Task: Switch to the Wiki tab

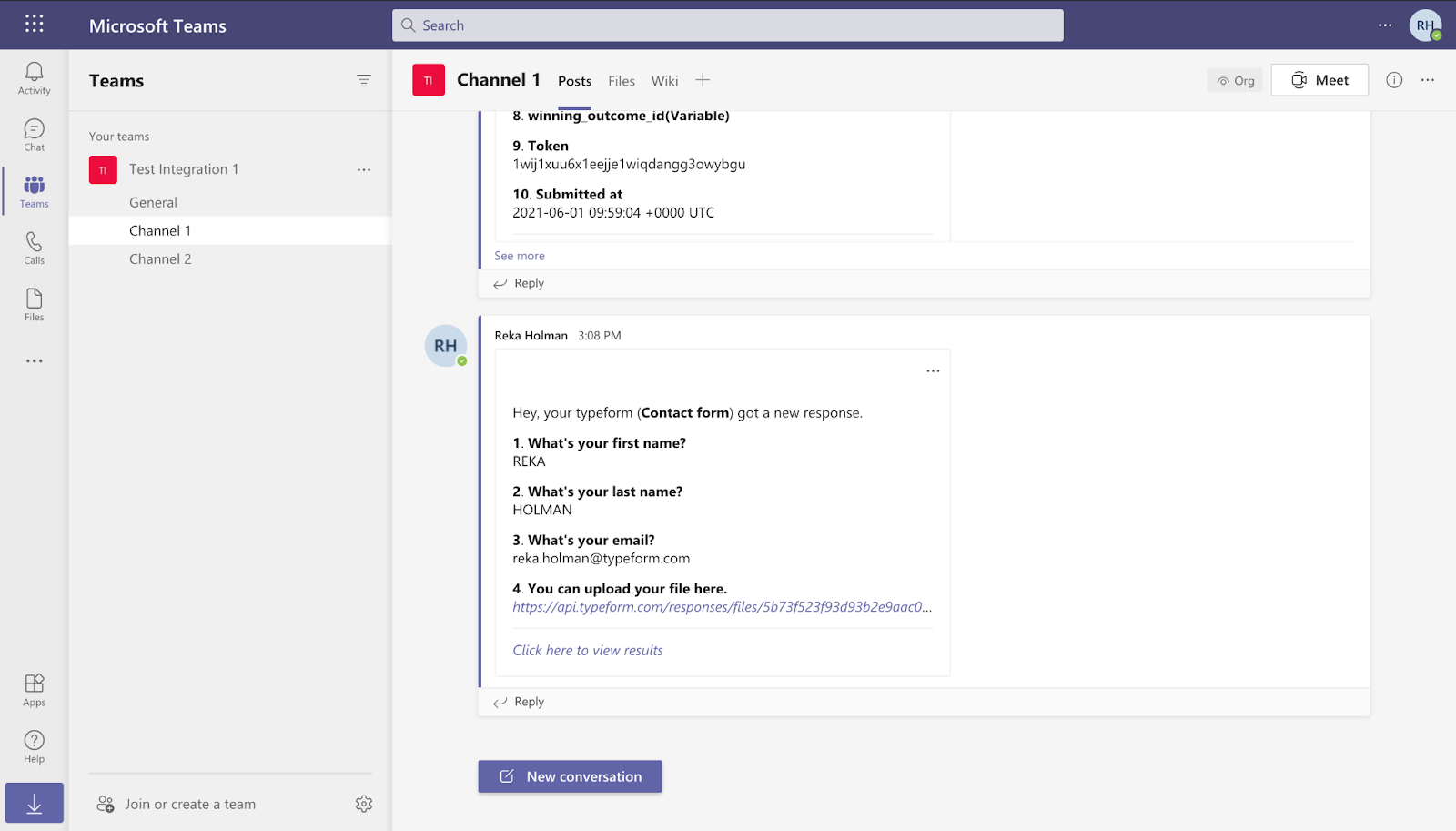Action: point(664,81)
